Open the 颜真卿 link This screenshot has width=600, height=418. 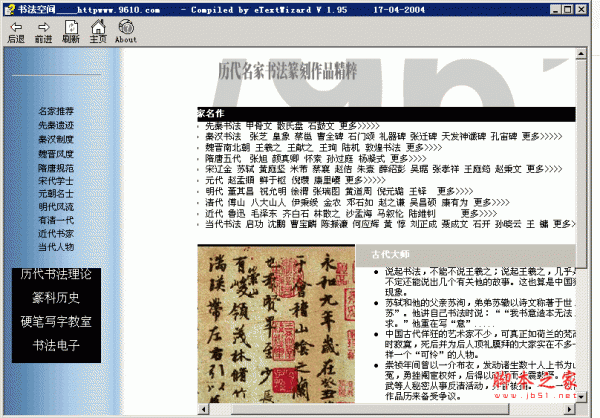pos(285,158)
